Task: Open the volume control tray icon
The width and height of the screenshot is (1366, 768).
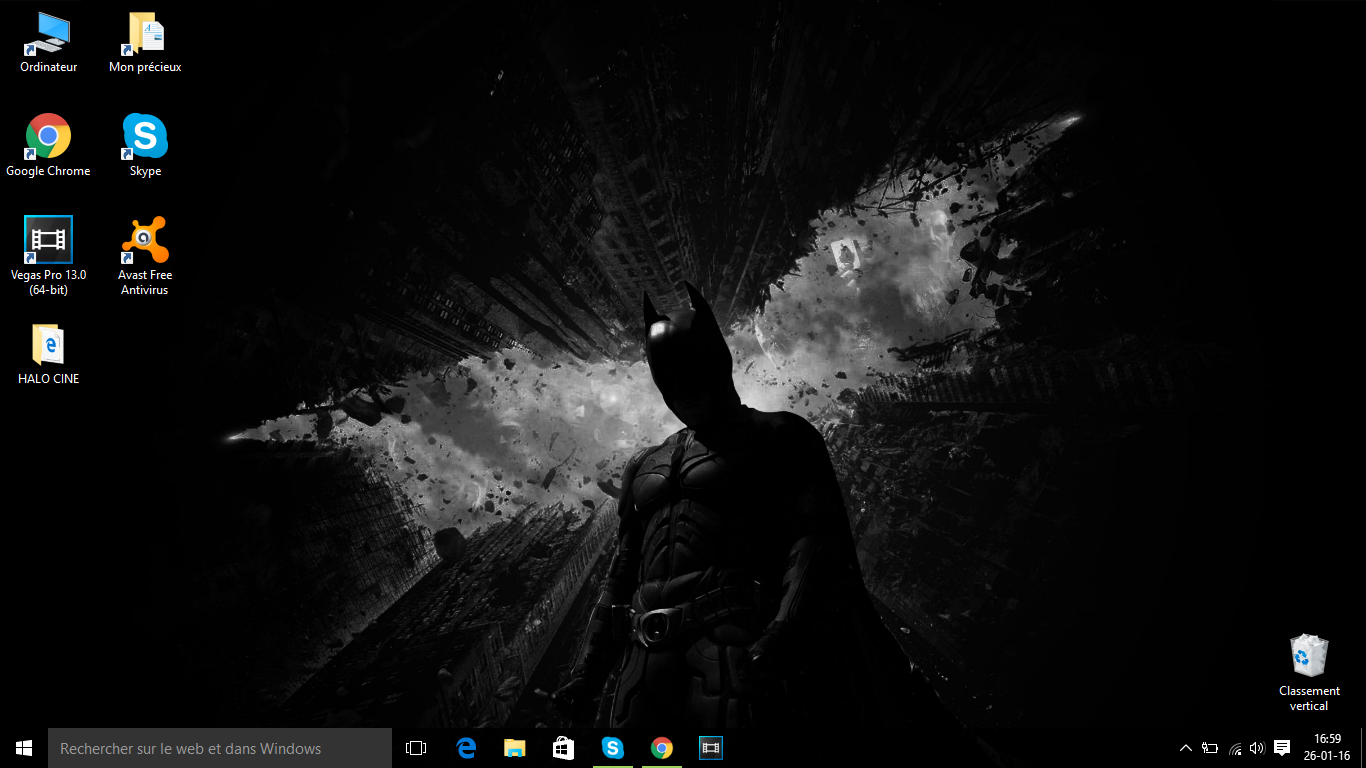Action: (x=1257, y=748)
